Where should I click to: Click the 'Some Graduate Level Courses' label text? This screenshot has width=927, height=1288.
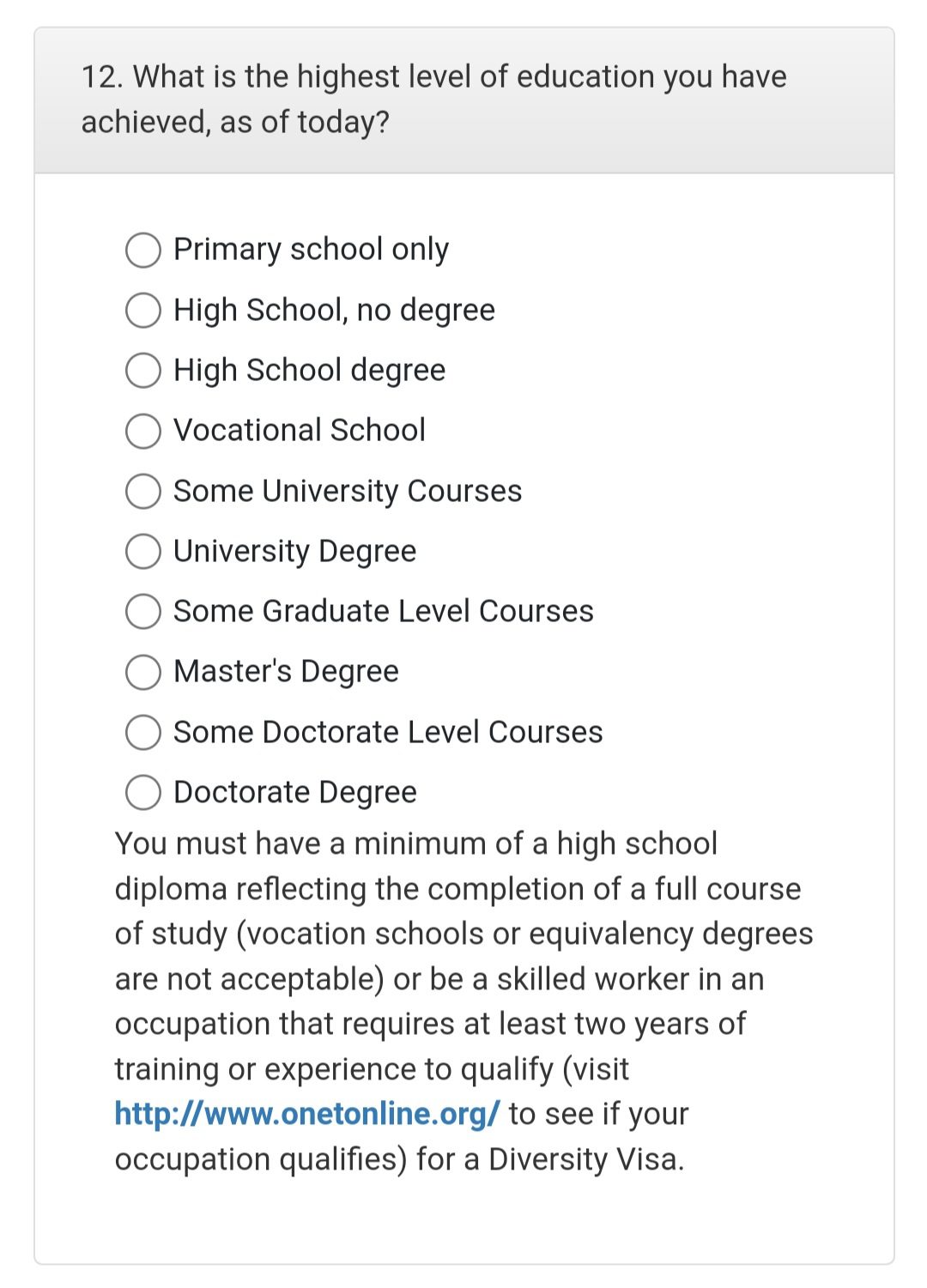pos(383,612)
